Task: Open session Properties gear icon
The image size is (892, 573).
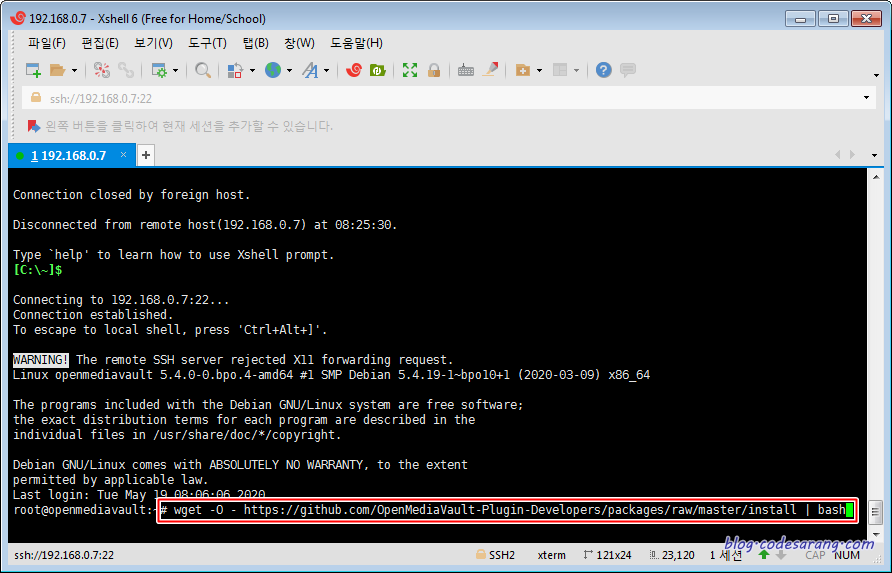Action: (x=159, y=70)
